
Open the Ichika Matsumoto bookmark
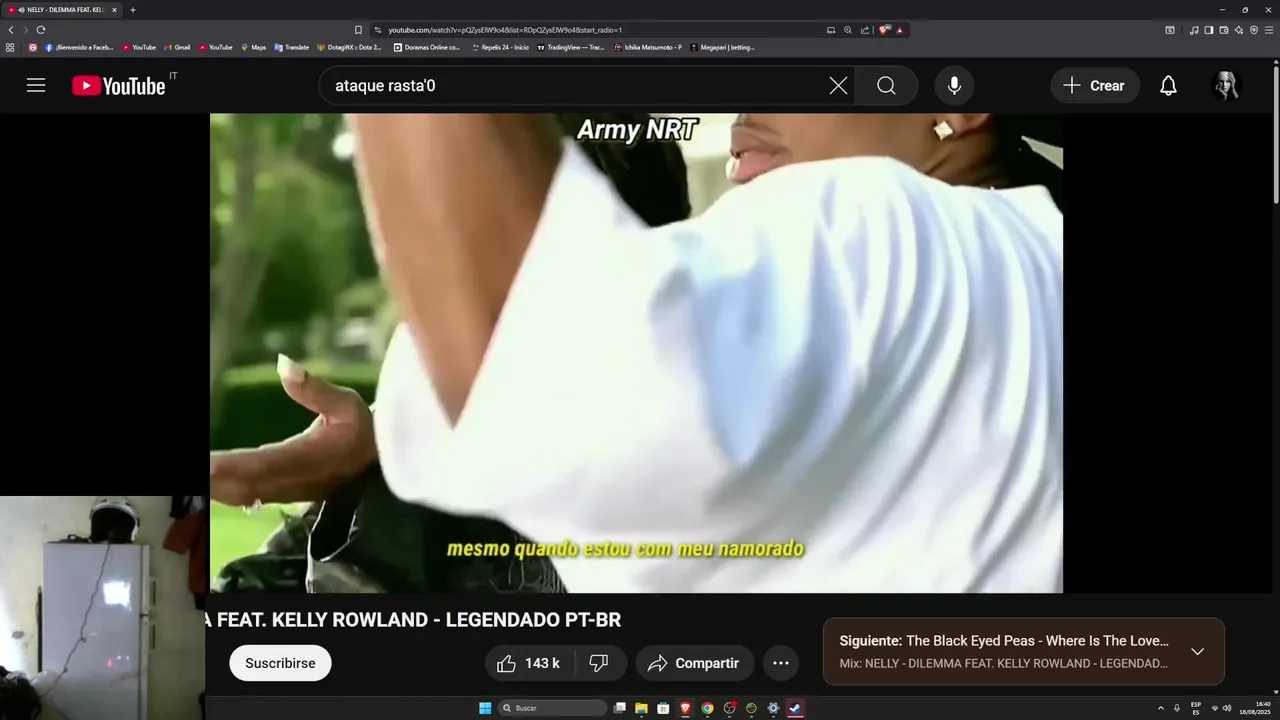coord(648,47)
